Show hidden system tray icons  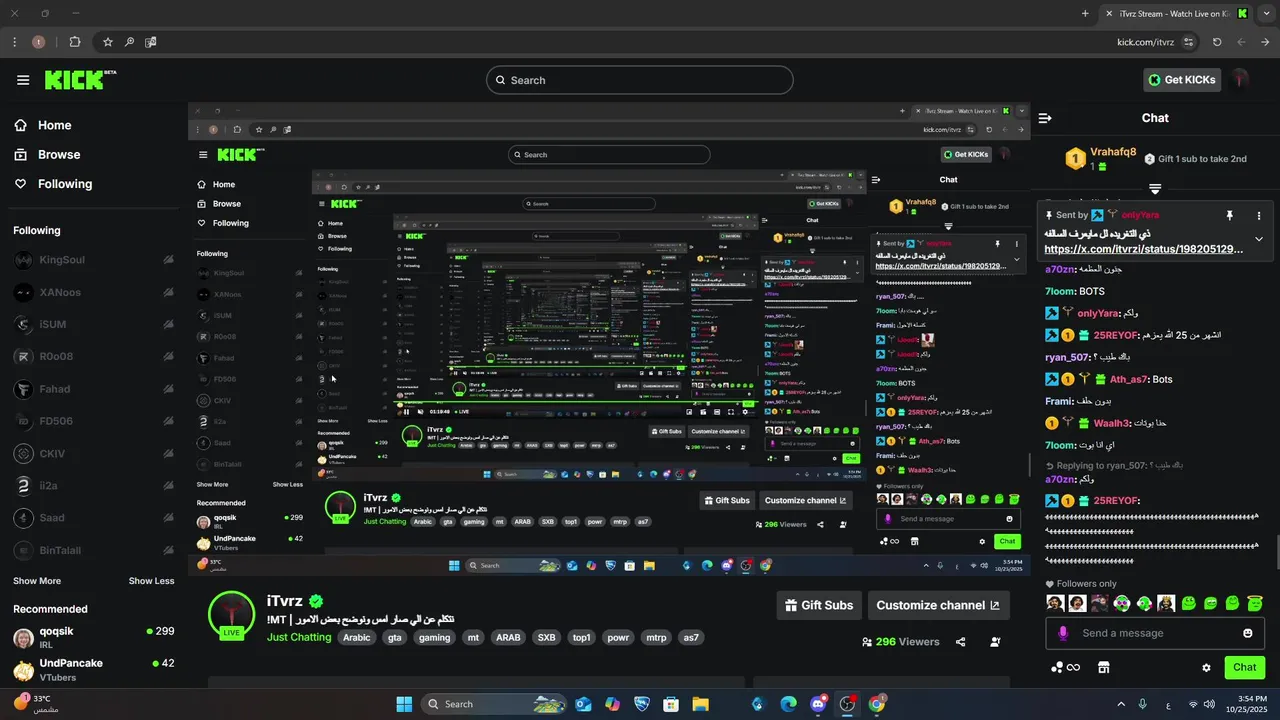pyautogui.click(x=1120, y=704)
